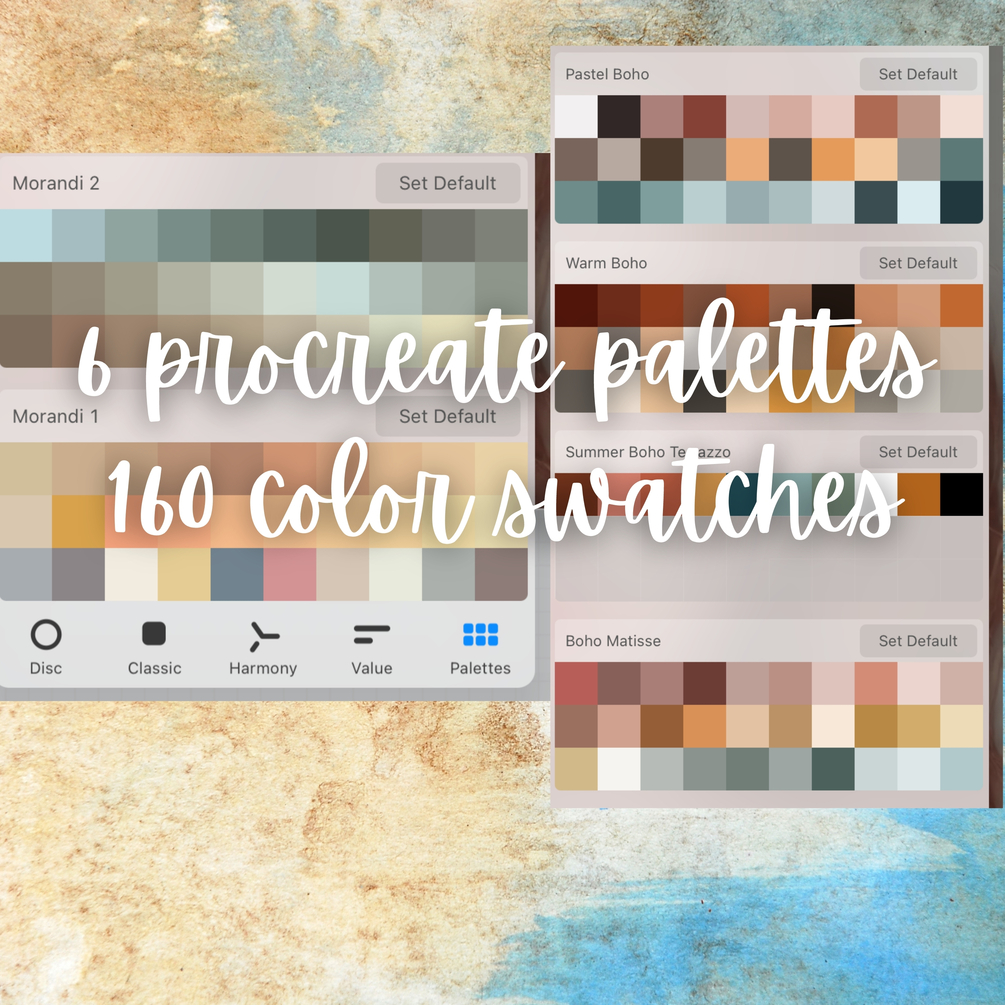
Task: Open the Value color tab
Action: [372, 647]
